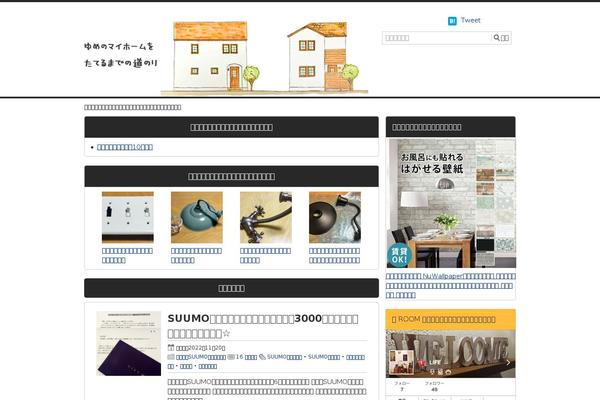The width and height of the screenshot is (600, 400).
Task: Click the folder icon before the SUUMO category
Action: tap(171, 357)
